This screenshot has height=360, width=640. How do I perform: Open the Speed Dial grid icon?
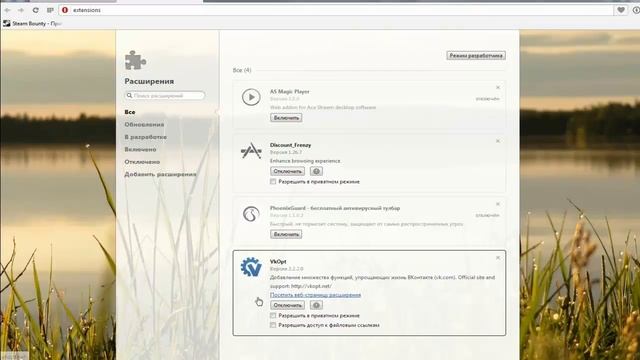(x=50, y=10)
